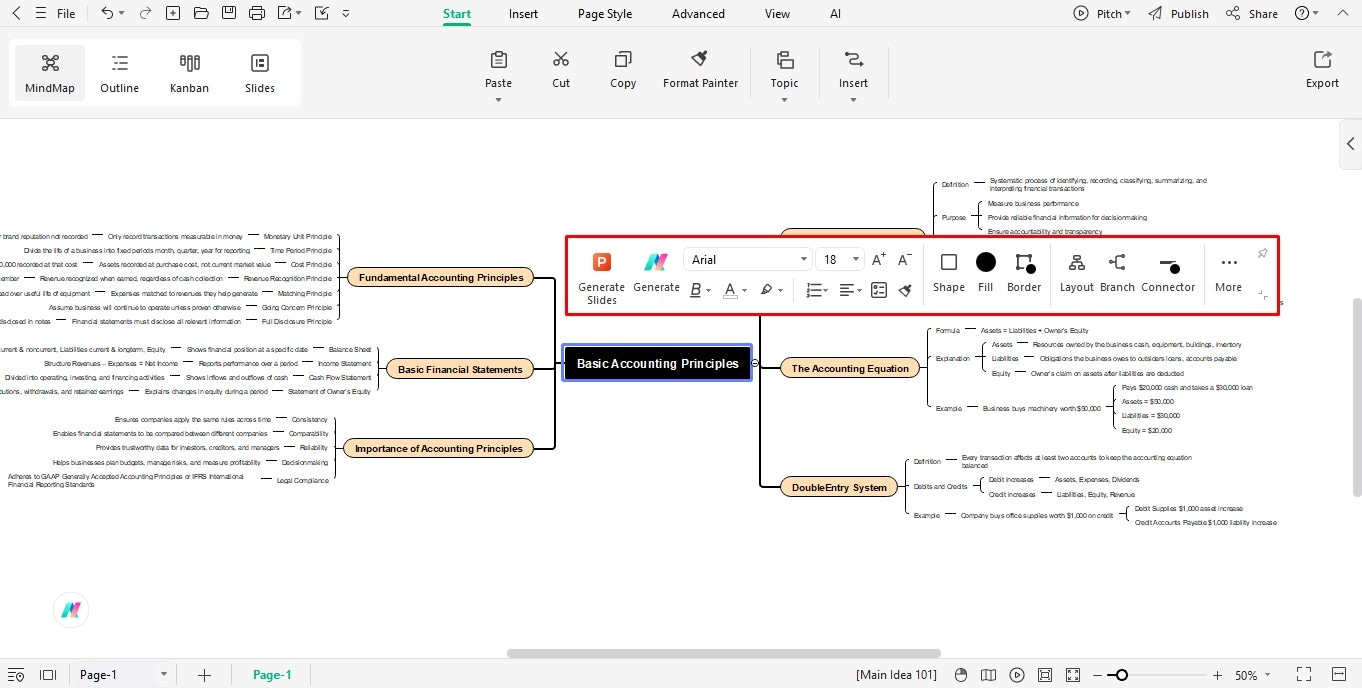1362x688 pixels.
Task: Open the Layout options icon
Action: point(1076,271)
